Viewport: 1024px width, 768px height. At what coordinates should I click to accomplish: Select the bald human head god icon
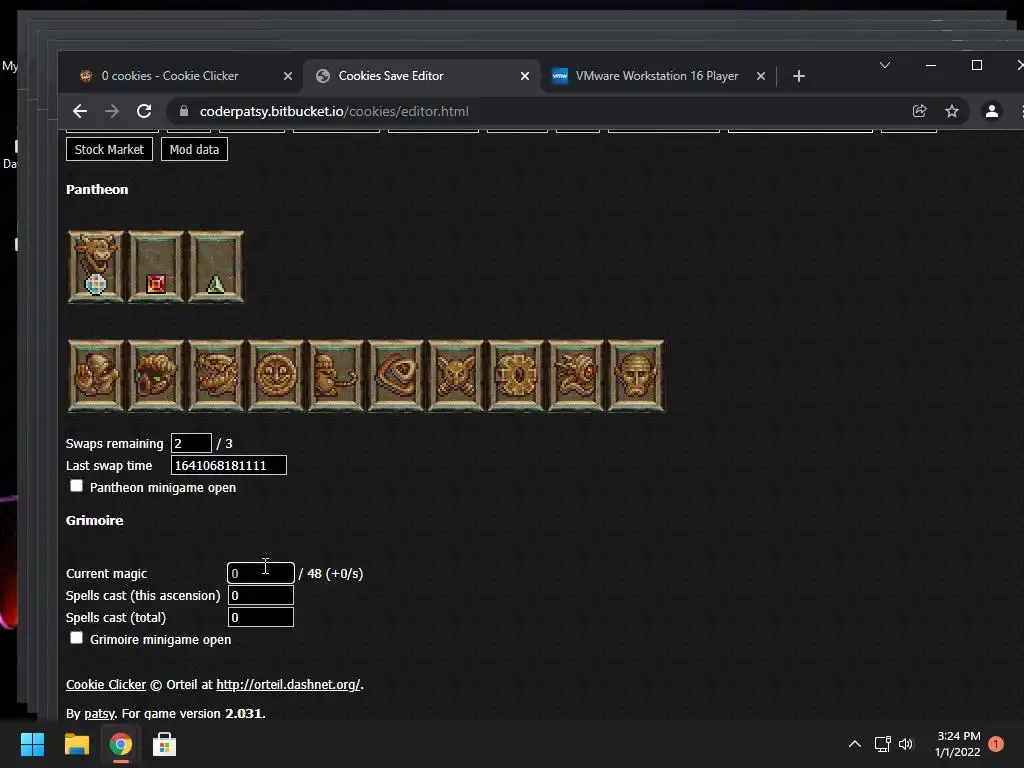(636, 376)
